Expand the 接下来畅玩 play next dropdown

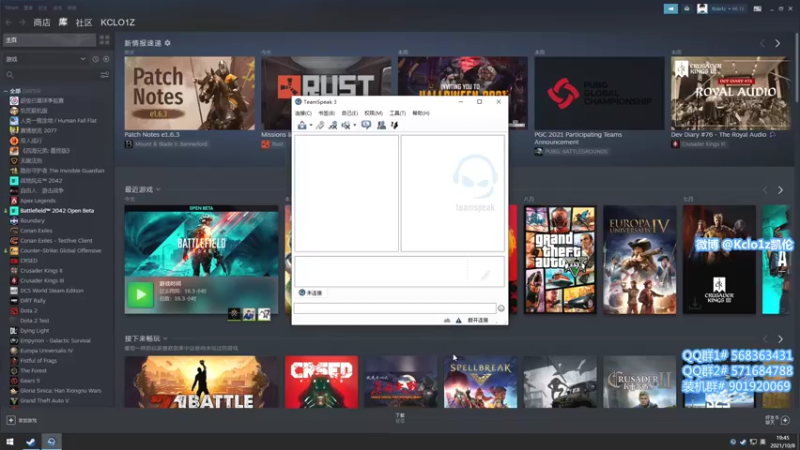pos(165,338)
